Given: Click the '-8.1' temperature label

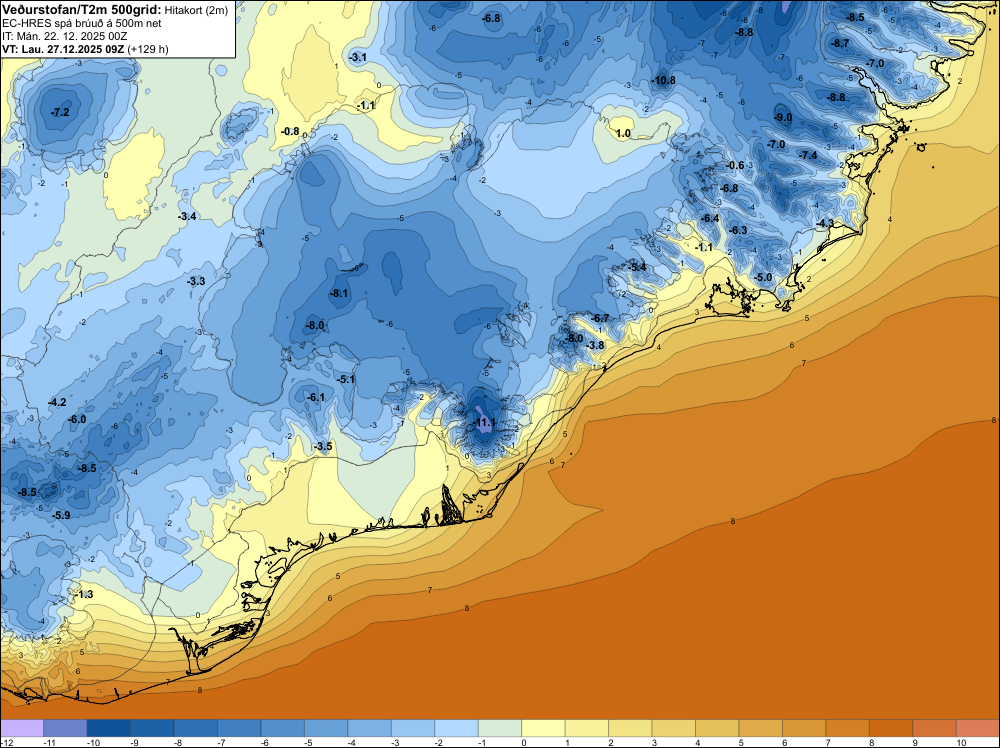Looking at the screenshot, I should [x=339, y=293].
